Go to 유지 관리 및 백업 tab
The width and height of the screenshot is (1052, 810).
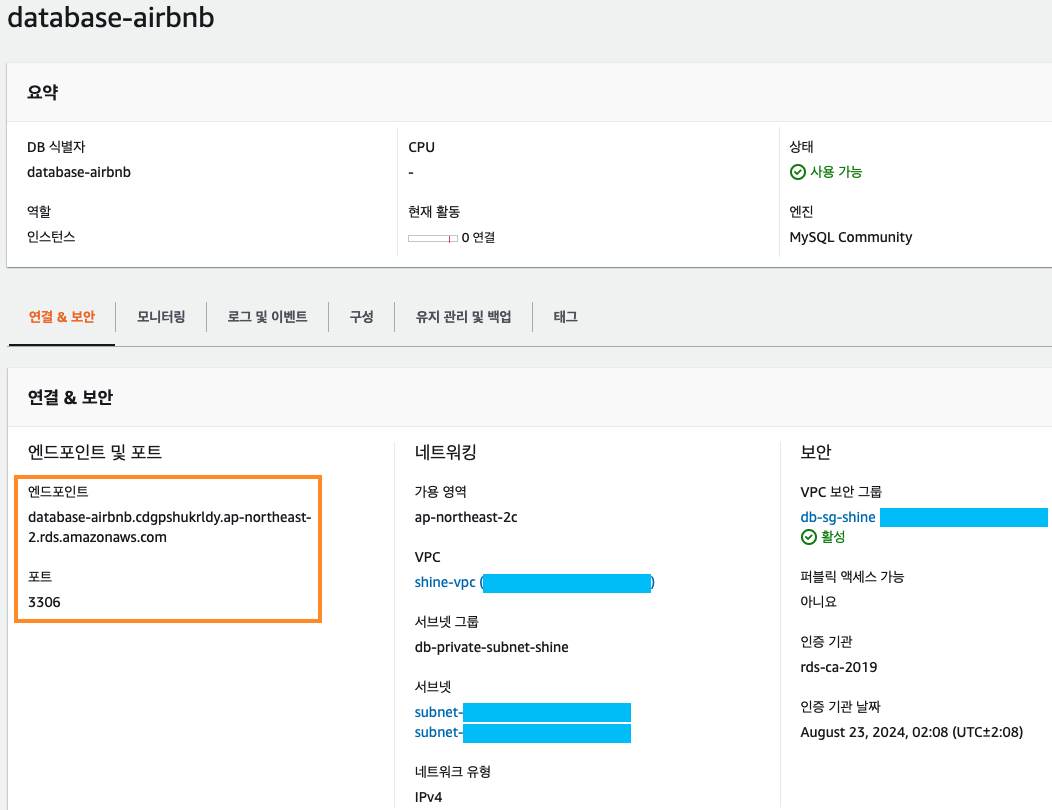point(464,317)
